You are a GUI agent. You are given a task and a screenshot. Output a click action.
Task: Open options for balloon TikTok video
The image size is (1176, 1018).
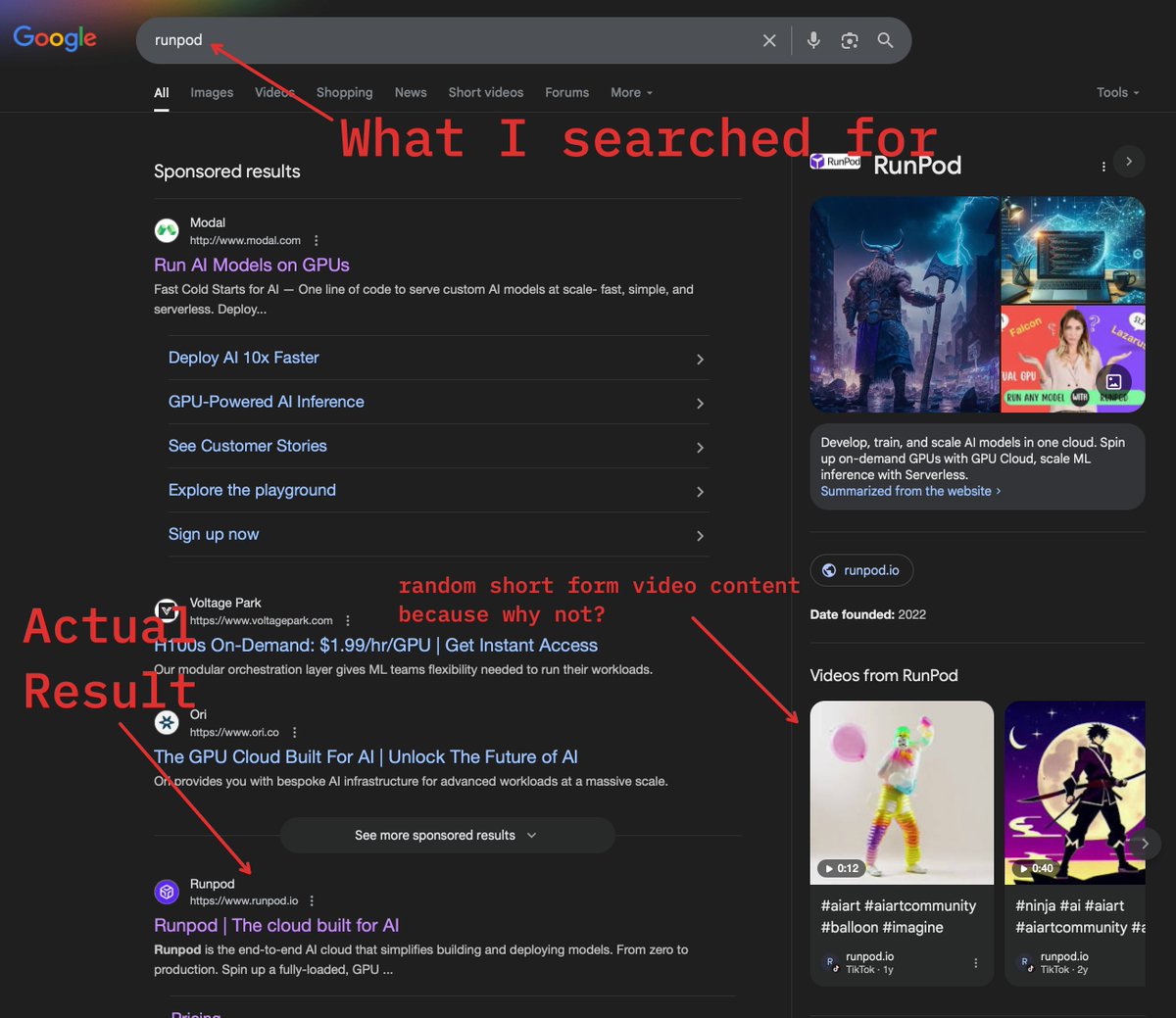pos(975,963)
